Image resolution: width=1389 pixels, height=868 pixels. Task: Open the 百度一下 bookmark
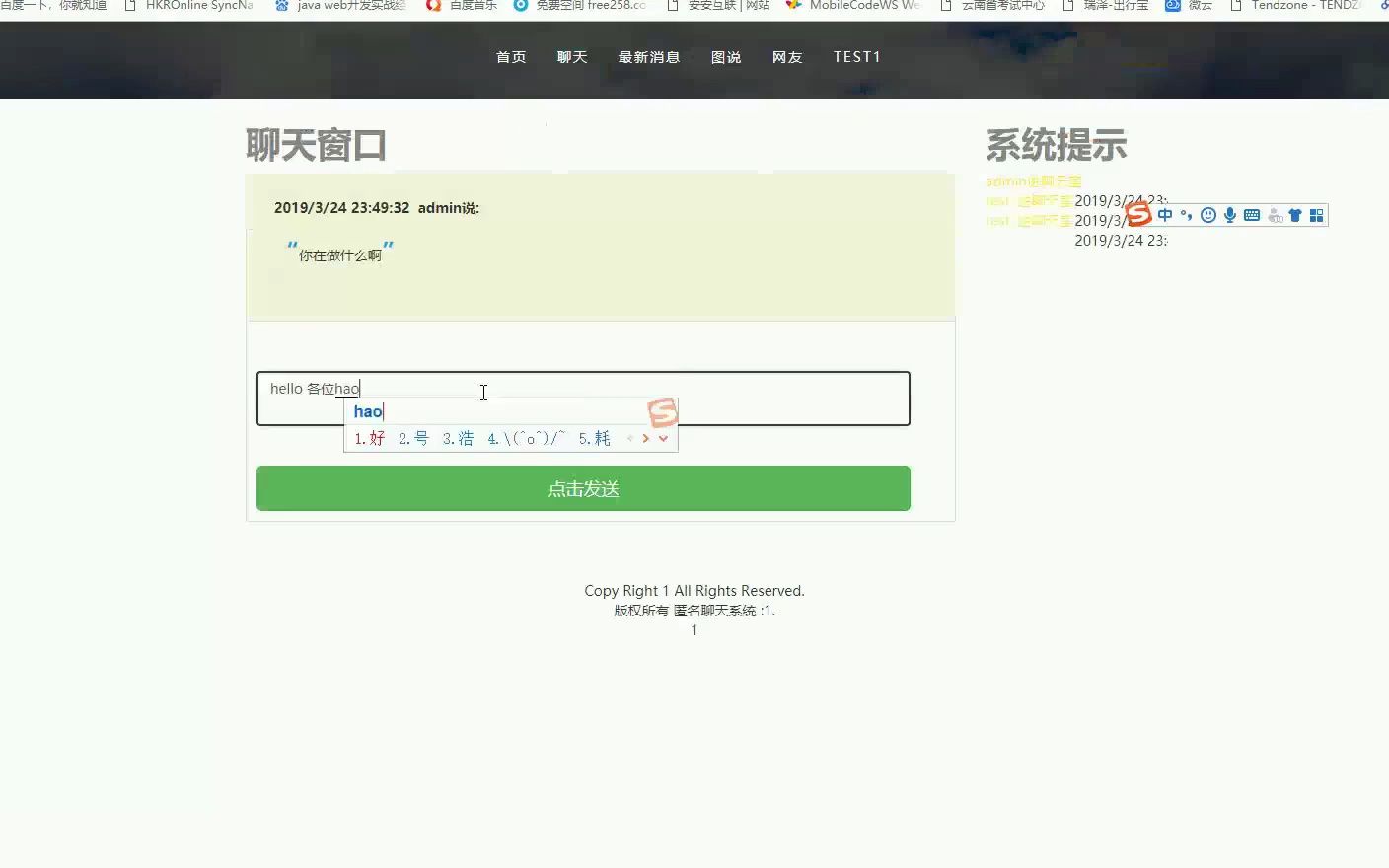(x=53, y=5)
